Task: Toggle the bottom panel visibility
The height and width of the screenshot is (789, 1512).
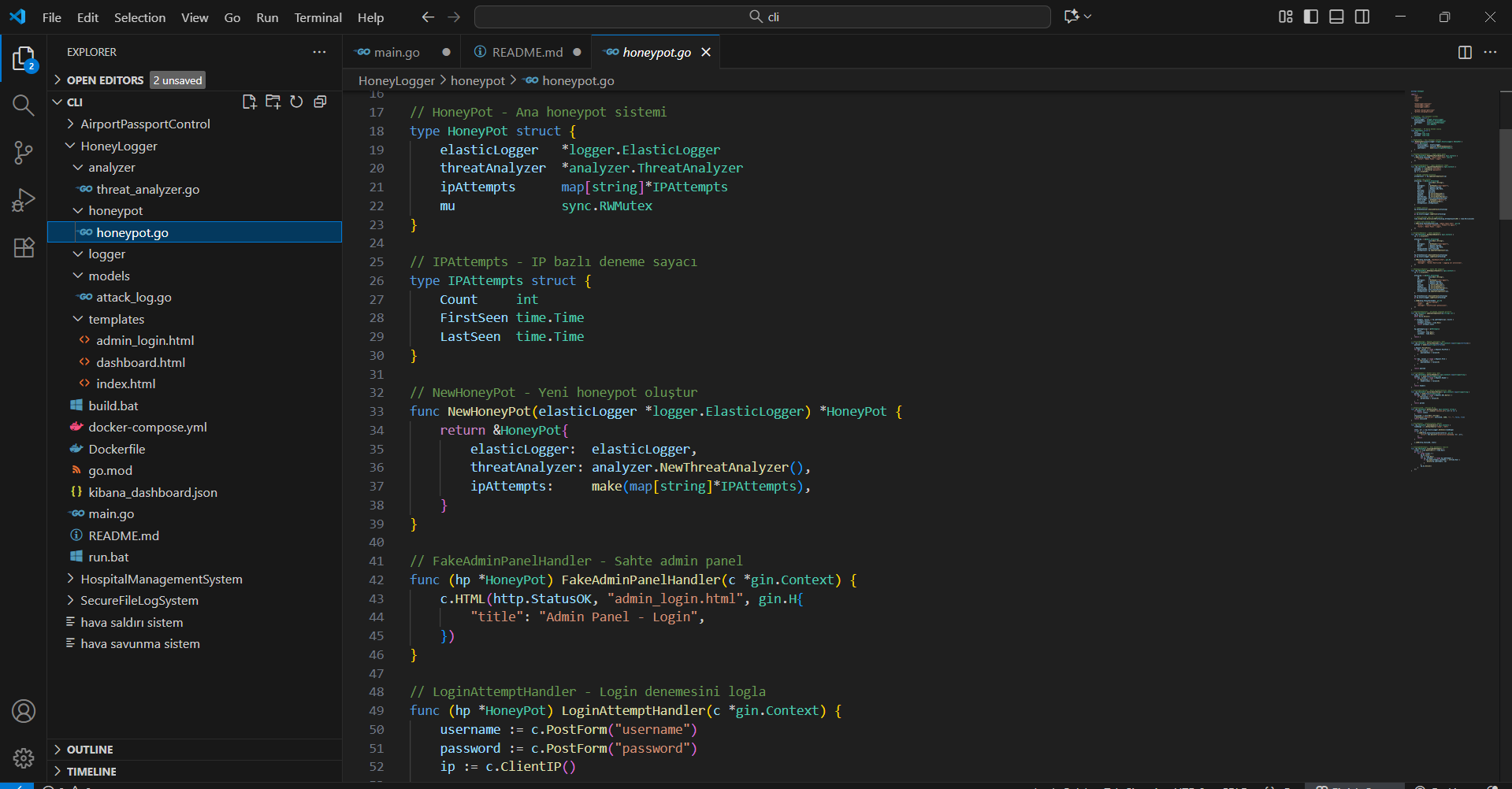Action: [1336, 17]
